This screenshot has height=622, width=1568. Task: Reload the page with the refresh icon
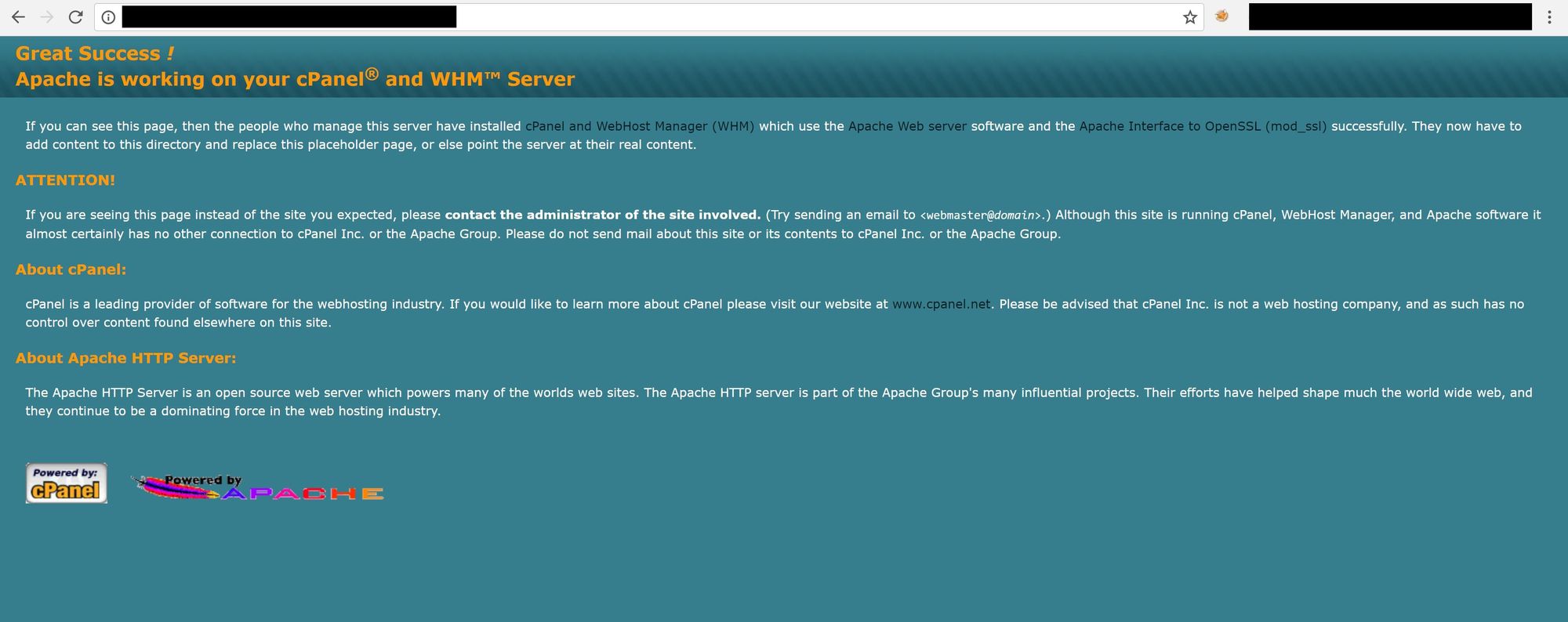tap(76, 17)
